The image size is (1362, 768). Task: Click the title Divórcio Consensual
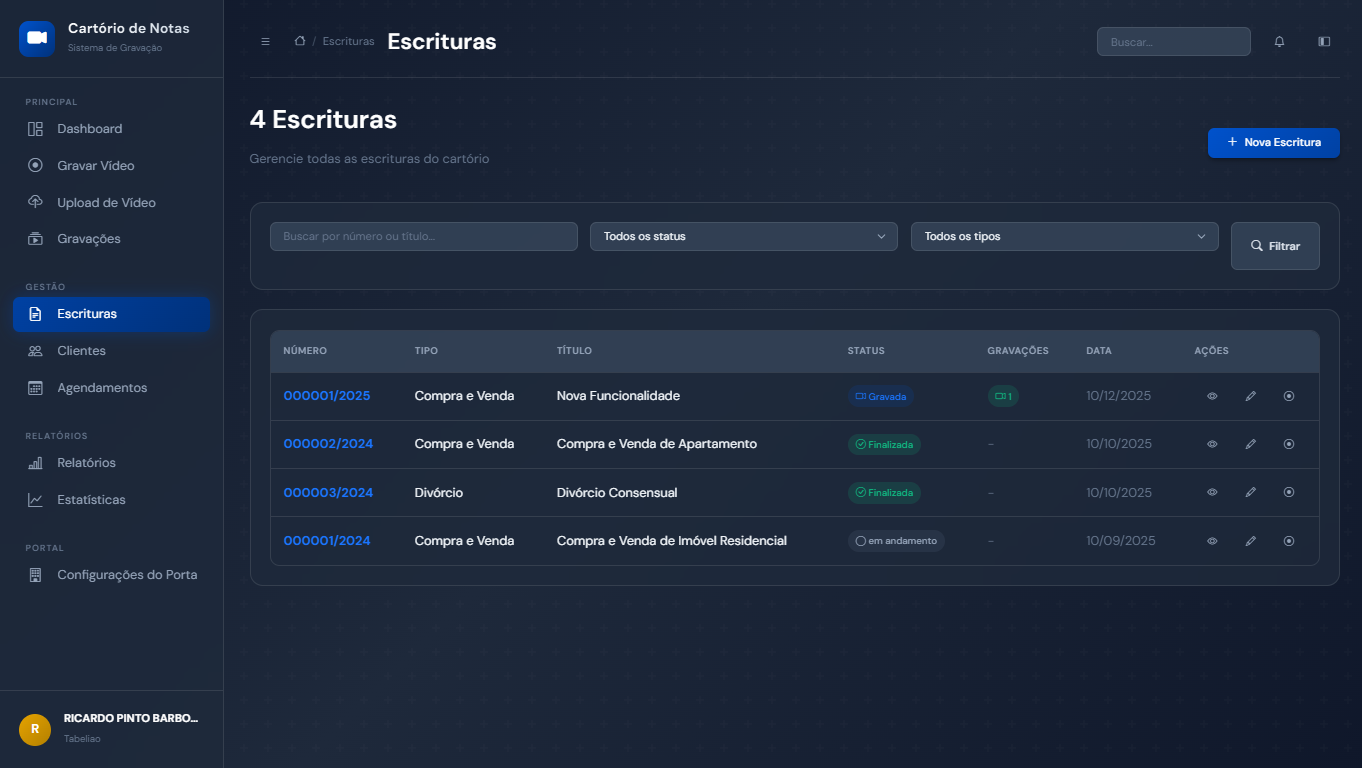pyautogui.click(x=617, y=492)
